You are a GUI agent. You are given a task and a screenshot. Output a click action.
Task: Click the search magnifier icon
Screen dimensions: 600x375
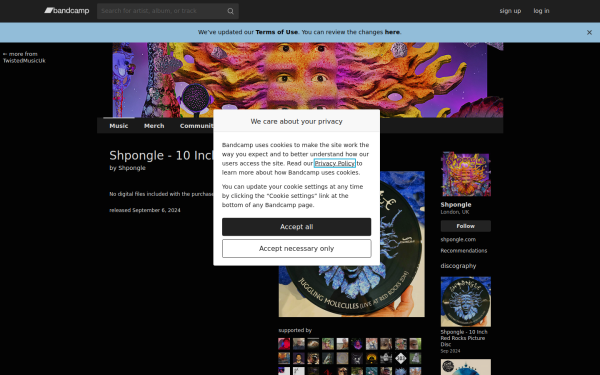pos(230,11)
